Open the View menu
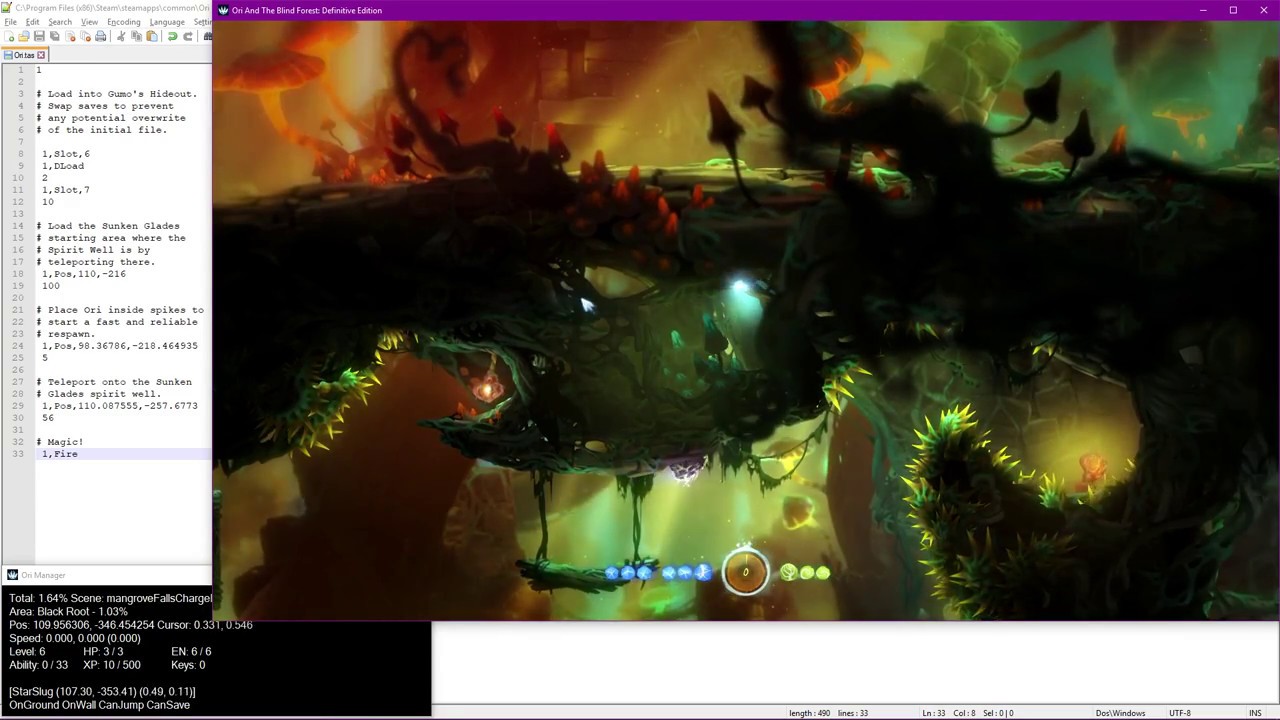Image resolution: width=1280 pixels, height=720 pixels. [x=89, y=22]
